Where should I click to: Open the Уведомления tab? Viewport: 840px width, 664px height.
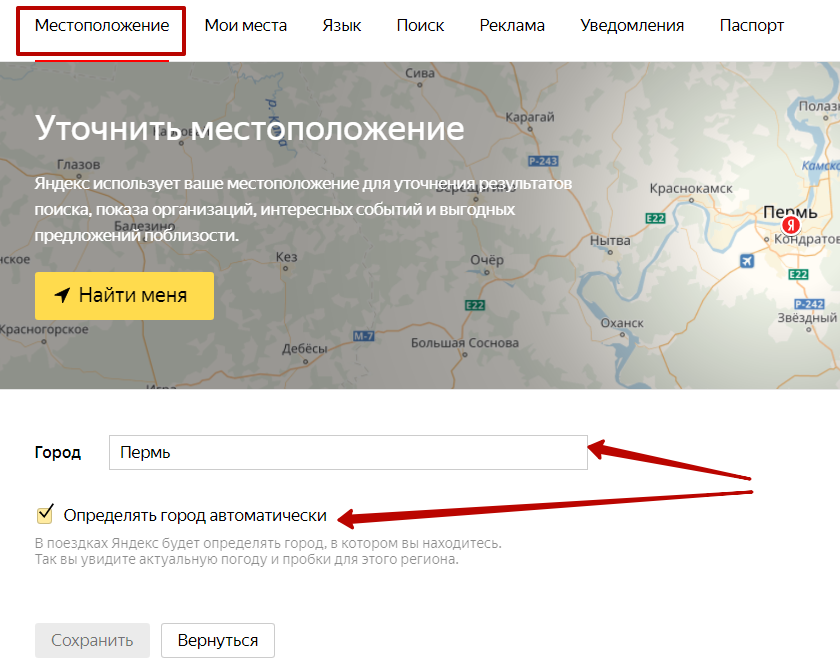(x=632, y=25)
